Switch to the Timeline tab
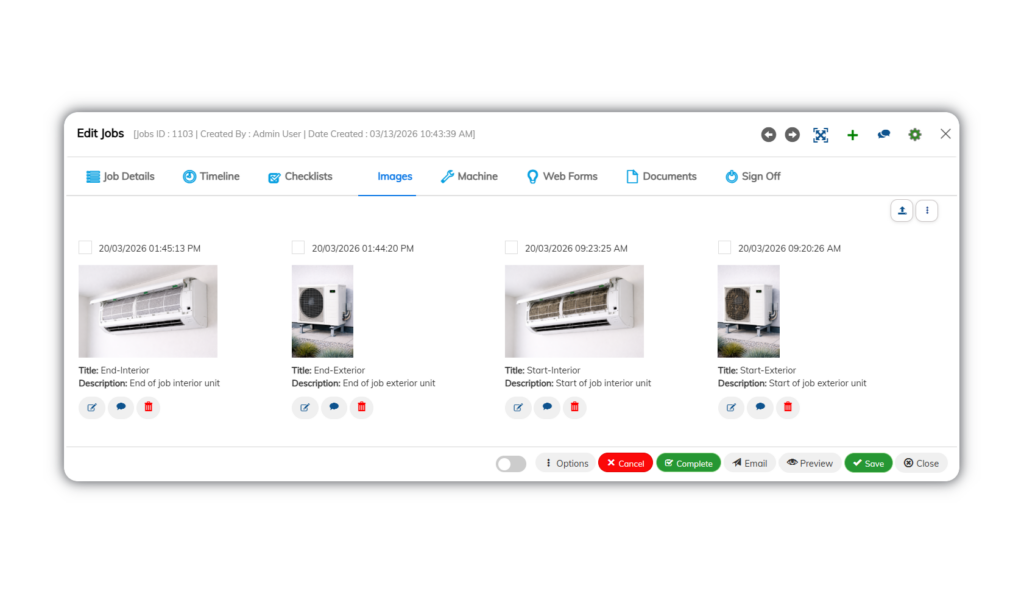1024x594 pixels. [211, 176]
